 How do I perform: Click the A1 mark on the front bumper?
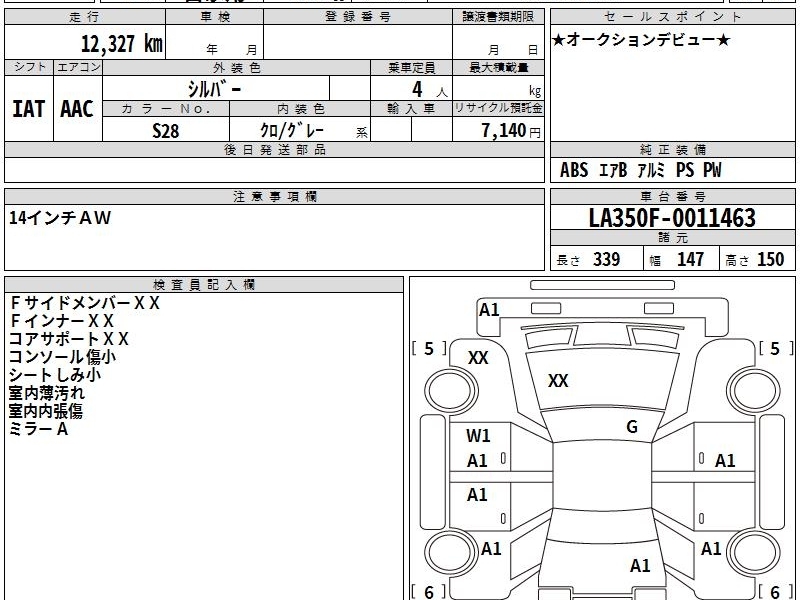coord(489,310)
